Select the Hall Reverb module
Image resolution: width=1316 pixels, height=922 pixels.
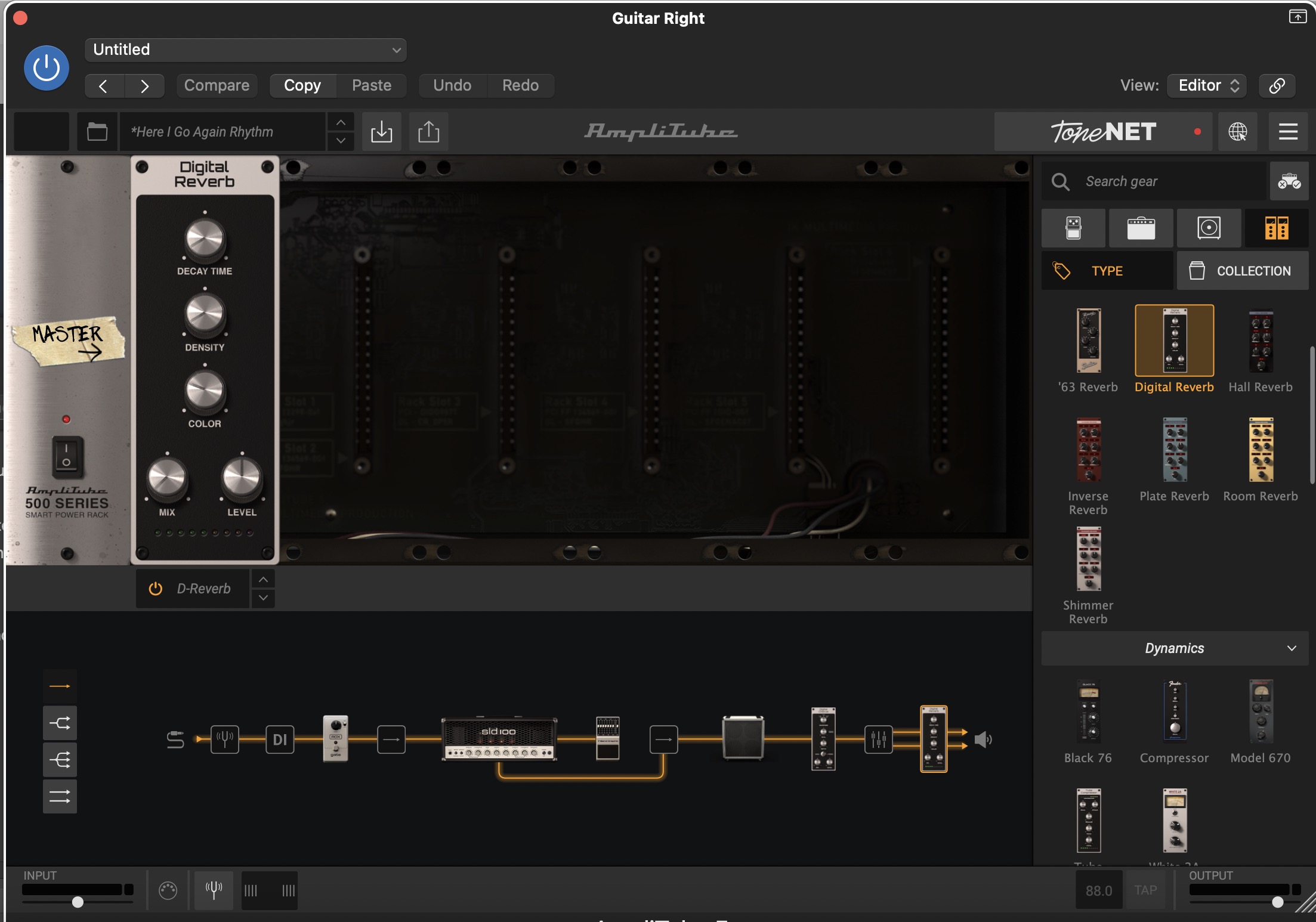(x=1261, y=350)
